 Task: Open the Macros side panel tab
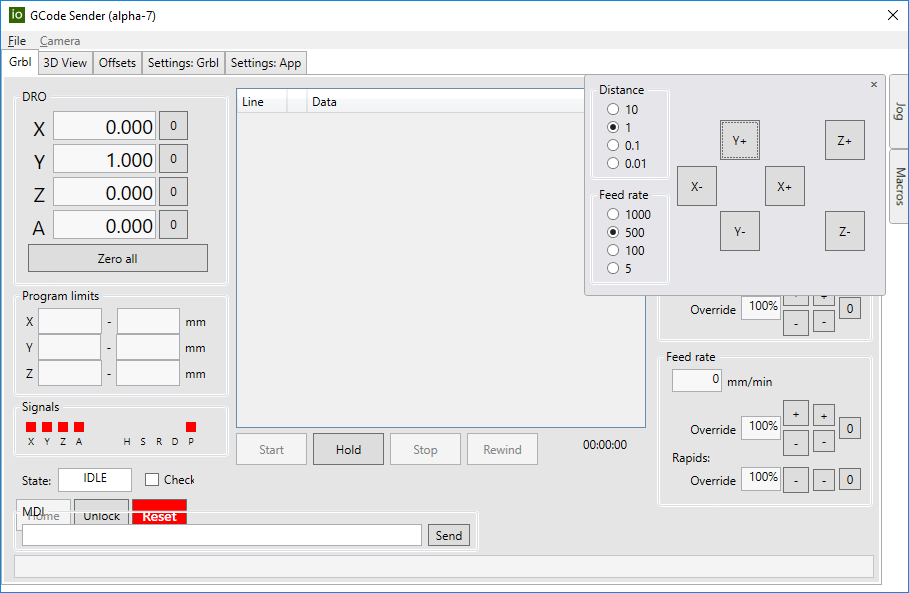pyautogui.click(x=898, y=187)
